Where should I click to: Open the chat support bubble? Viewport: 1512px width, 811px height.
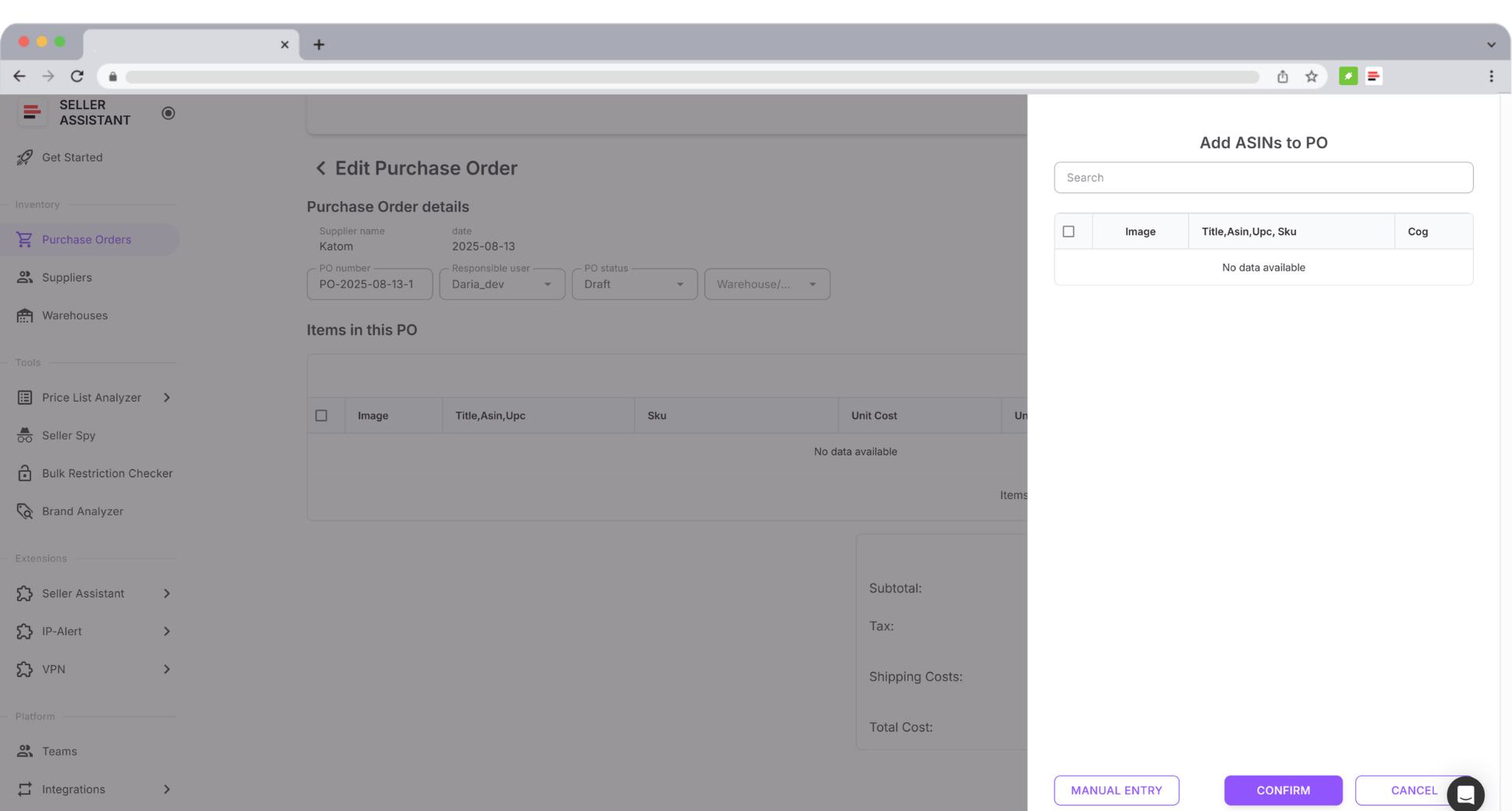click(x=1465, y=794)
